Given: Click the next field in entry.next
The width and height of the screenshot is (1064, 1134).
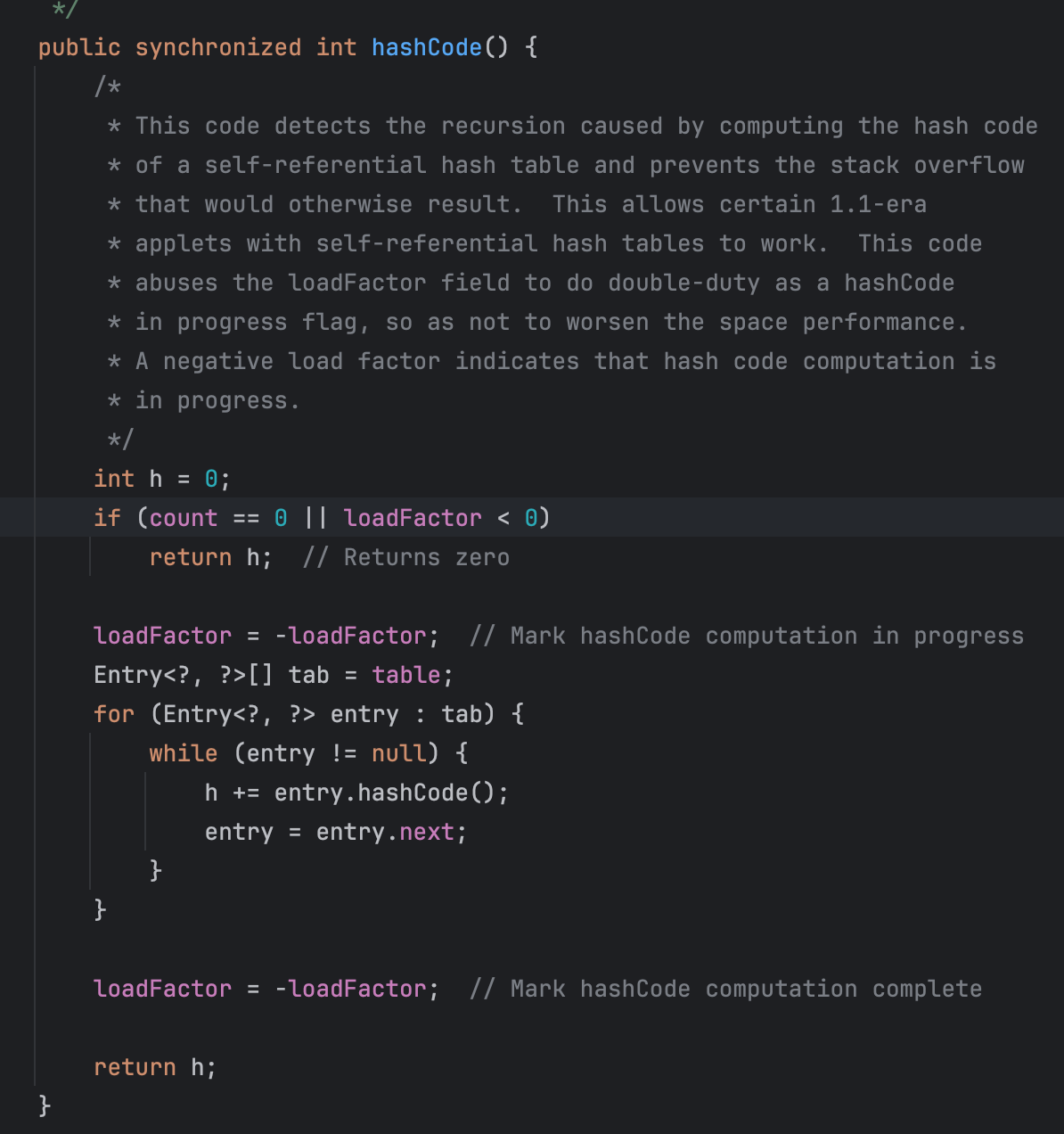Looking at the screenshot, I should pos(426,832).
